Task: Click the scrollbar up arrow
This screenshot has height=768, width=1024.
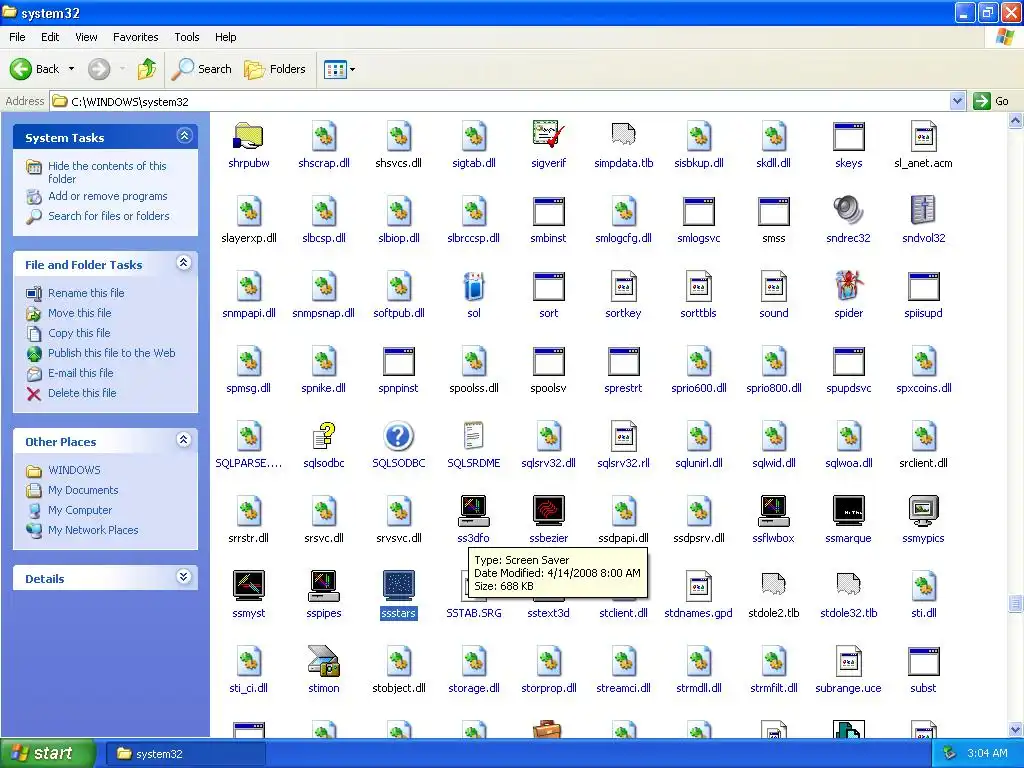Action: [1015, 120]
